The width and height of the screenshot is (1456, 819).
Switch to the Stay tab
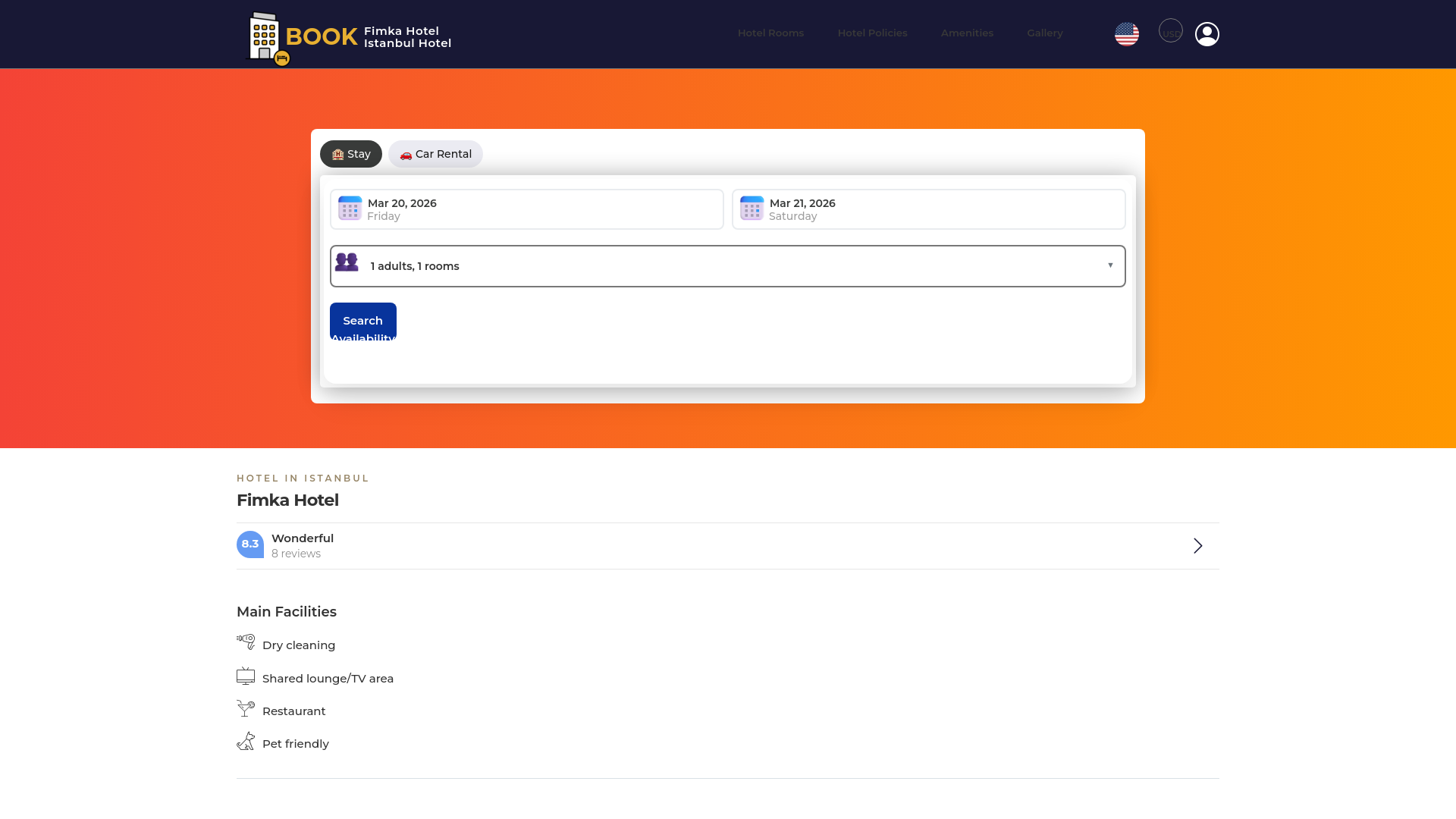[351, 154]
